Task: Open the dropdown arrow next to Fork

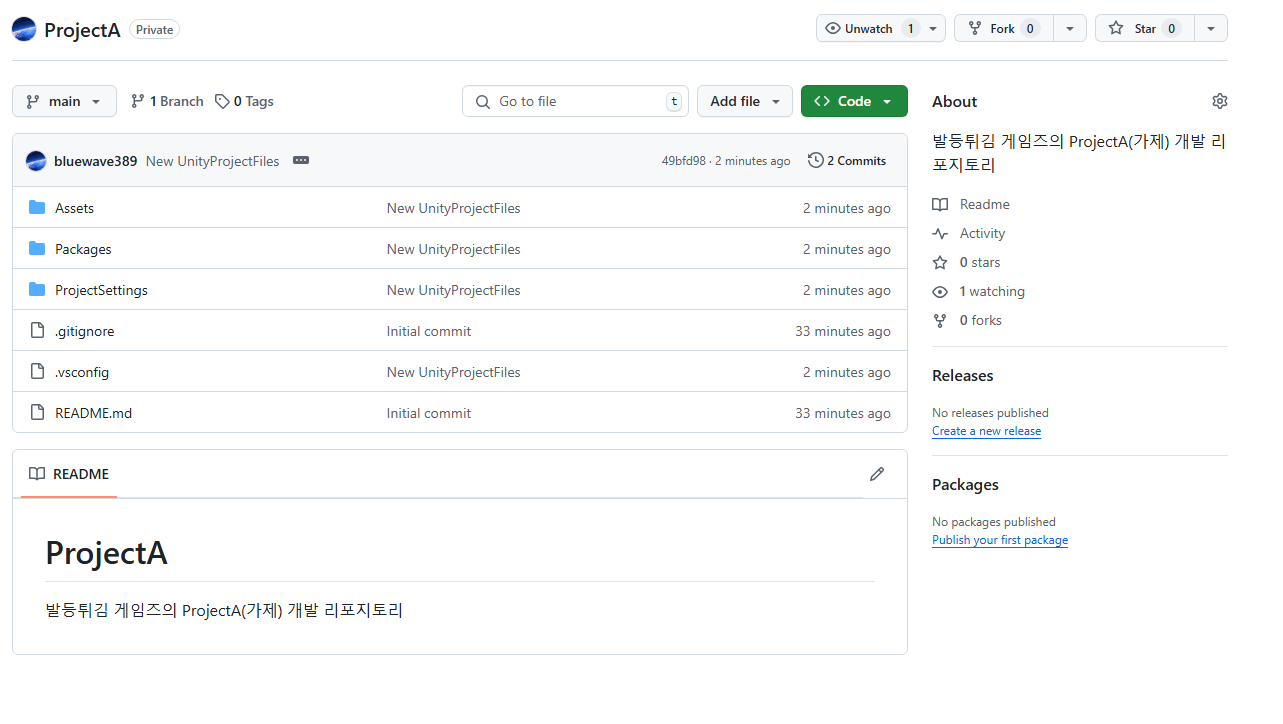Action: click(1070, 28)
